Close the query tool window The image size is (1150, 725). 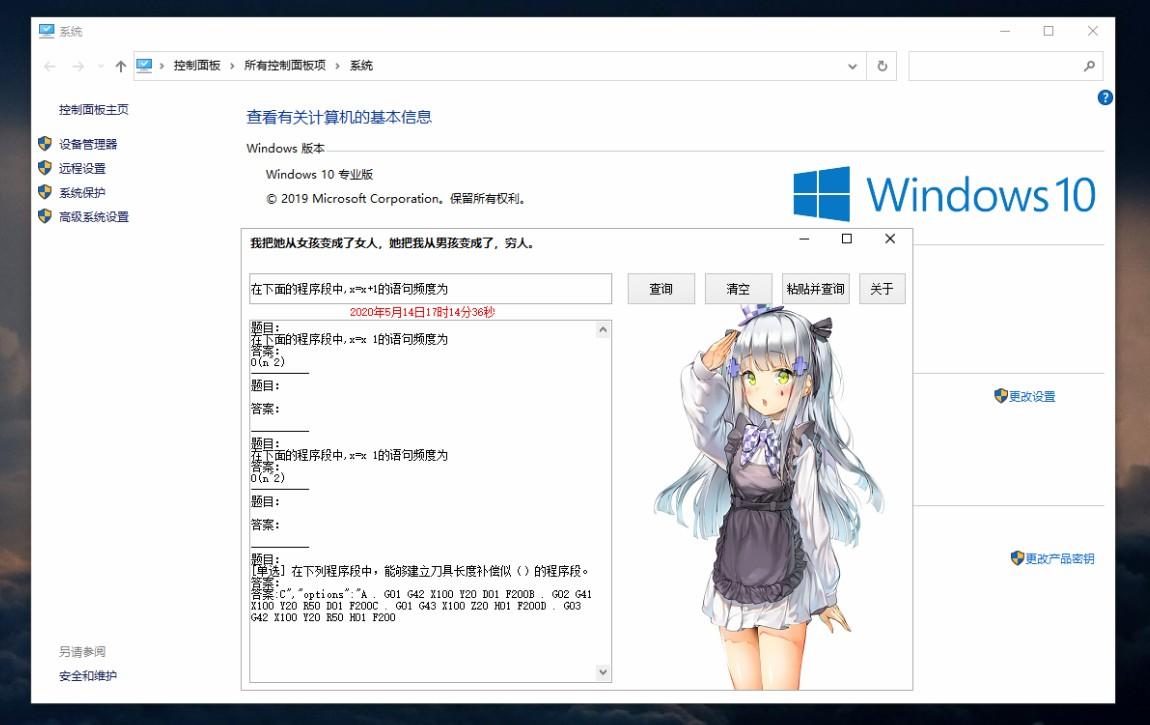click(890, 239)
